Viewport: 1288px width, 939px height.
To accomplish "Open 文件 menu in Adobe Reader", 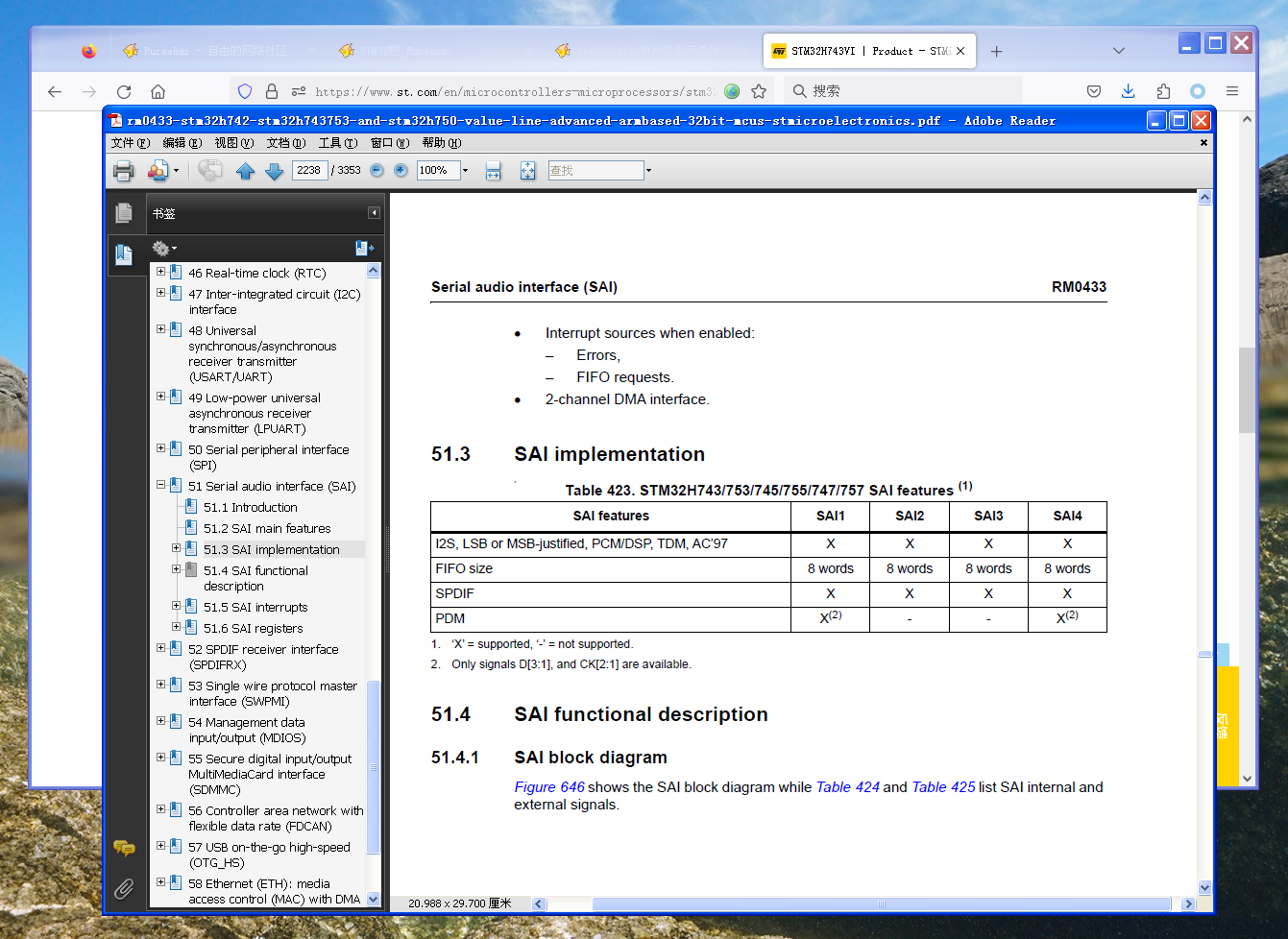I will (x=131, y=143).
